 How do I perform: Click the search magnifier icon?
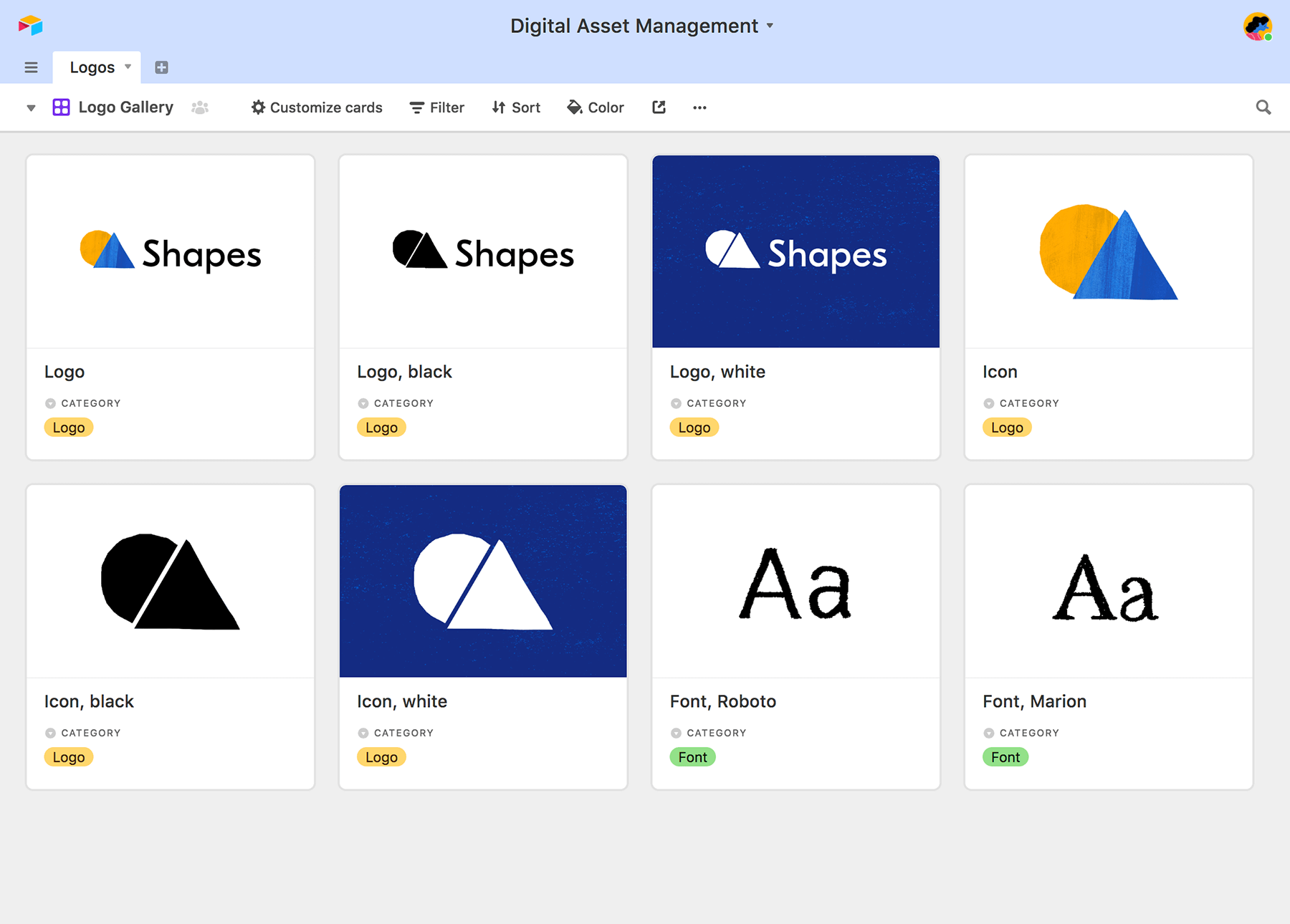1263,107
